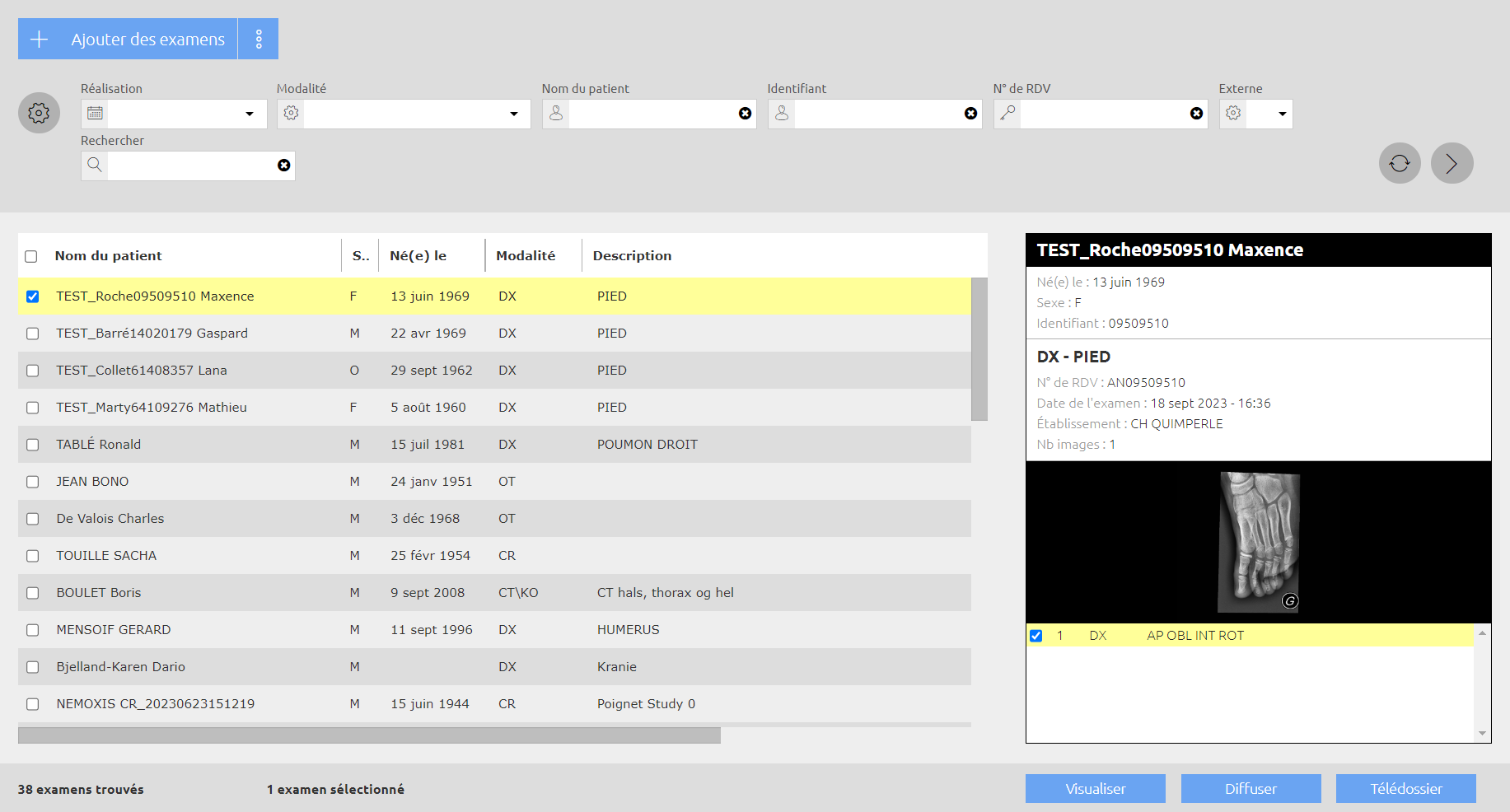Click the person icon in Nom du patient
Screen dimensions: 1510x812
click(x=556, y=114)
